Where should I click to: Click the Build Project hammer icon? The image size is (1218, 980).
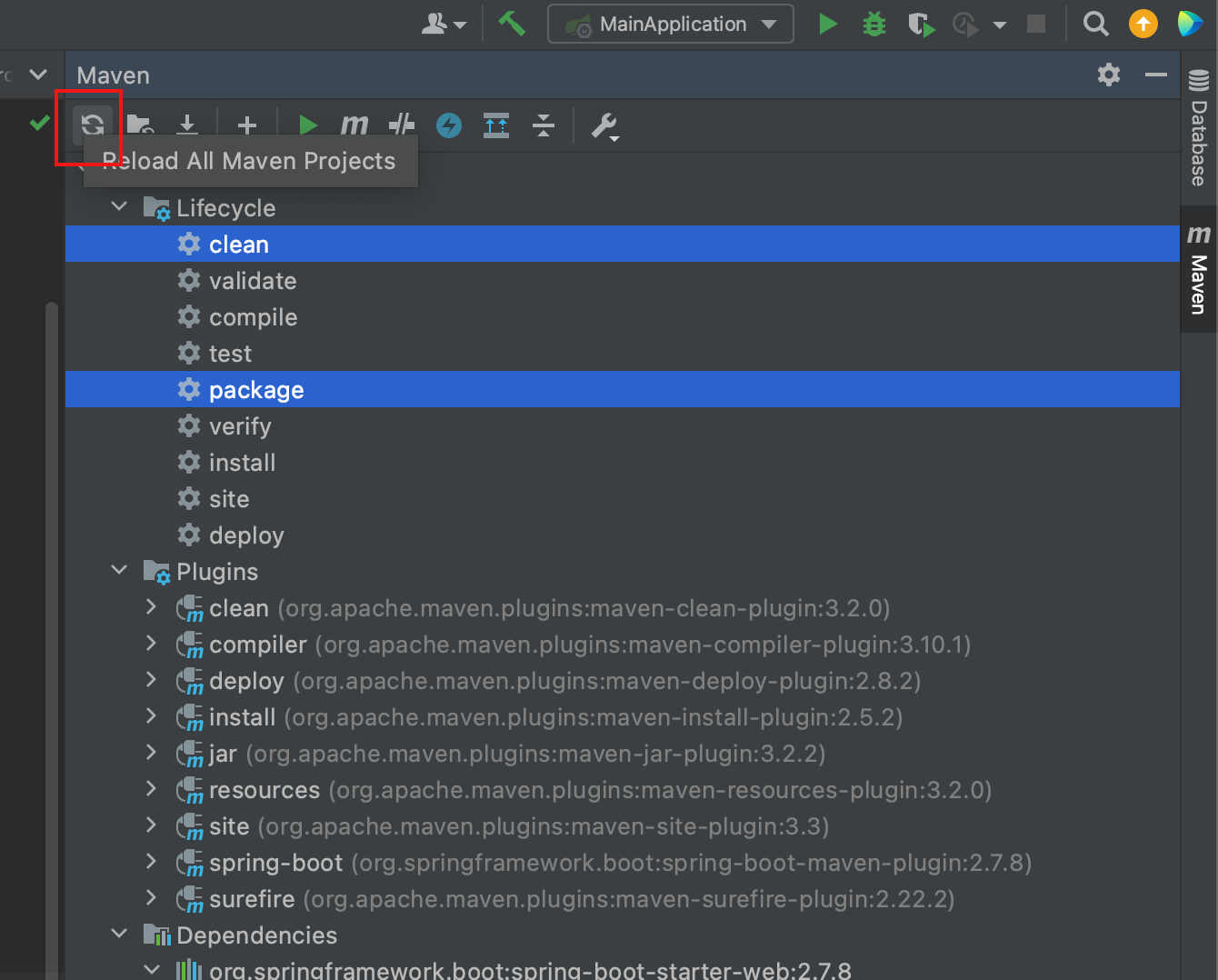coord(512,24)
